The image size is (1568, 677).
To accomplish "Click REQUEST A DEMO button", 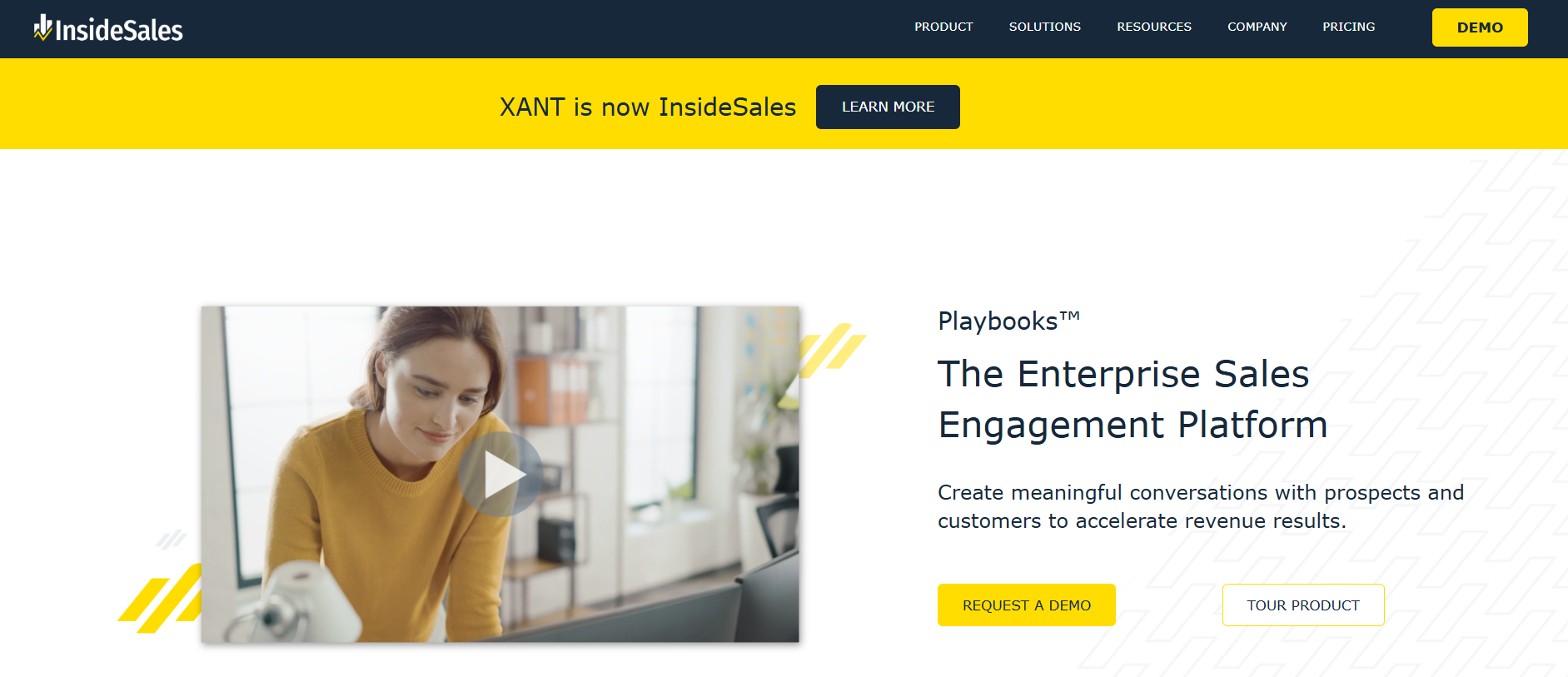I will [x=1026, y=605].
